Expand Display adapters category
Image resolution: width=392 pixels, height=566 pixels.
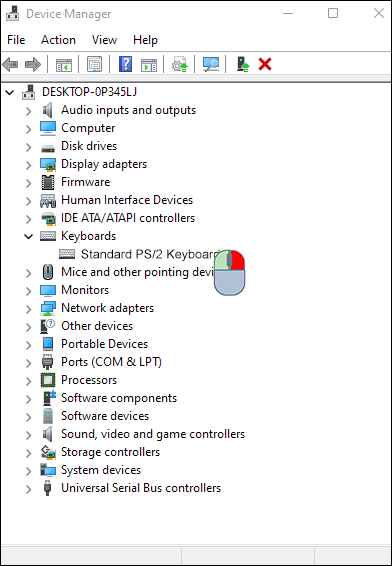[x=29, y=165]
